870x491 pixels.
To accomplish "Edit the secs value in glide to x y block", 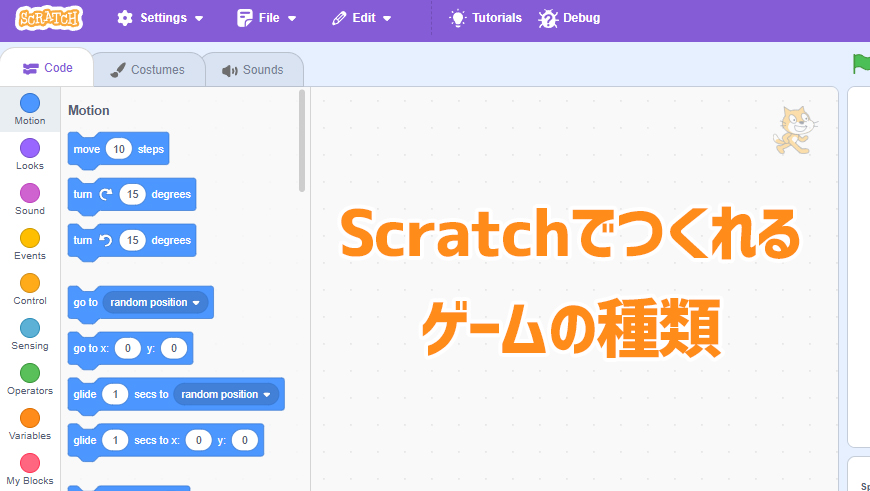I will (x=115, y=441).
